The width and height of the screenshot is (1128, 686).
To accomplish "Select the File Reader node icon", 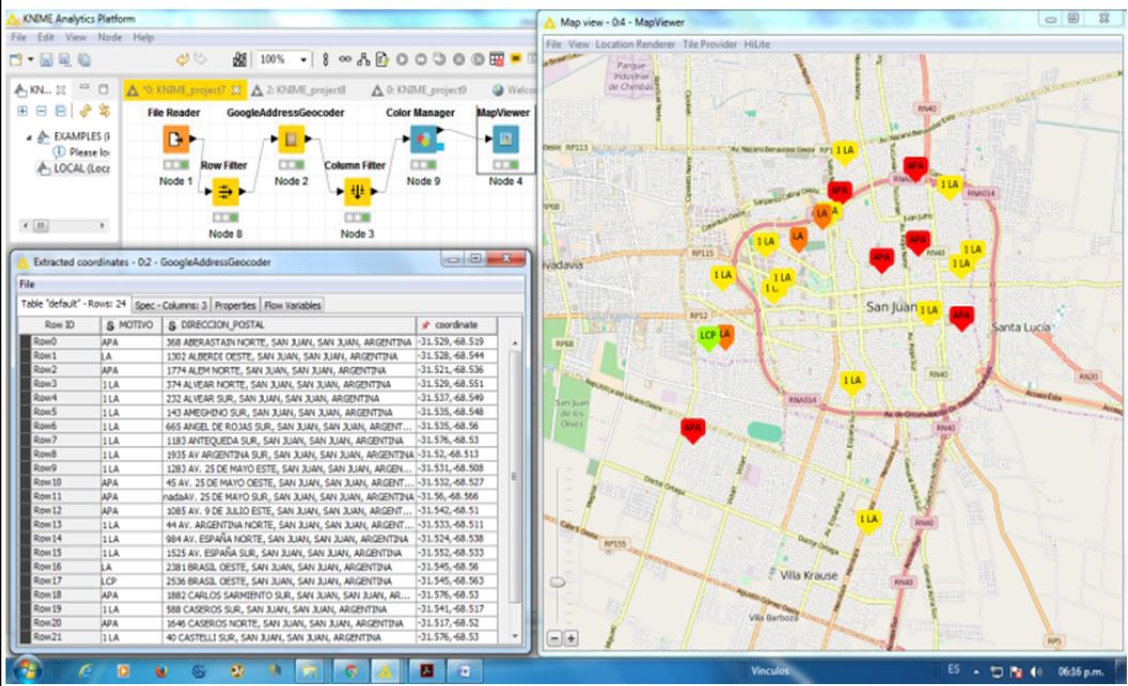I will [x=176, y=139].
